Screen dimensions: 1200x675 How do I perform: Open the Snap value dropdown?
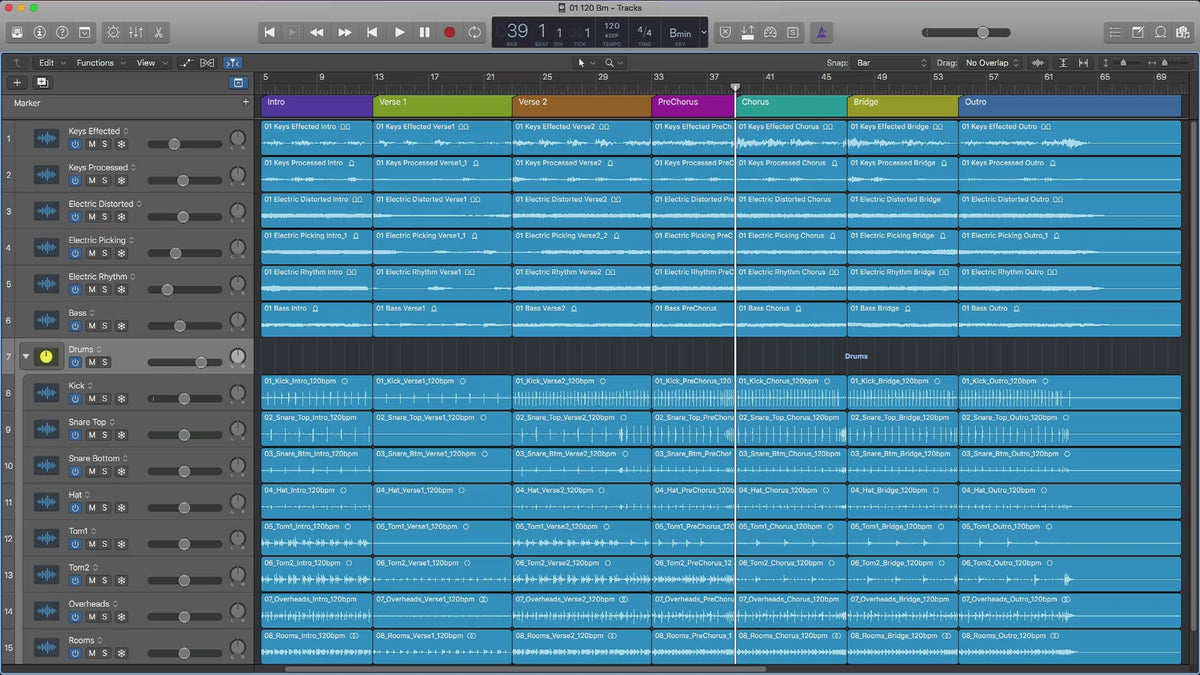point(892,63)
